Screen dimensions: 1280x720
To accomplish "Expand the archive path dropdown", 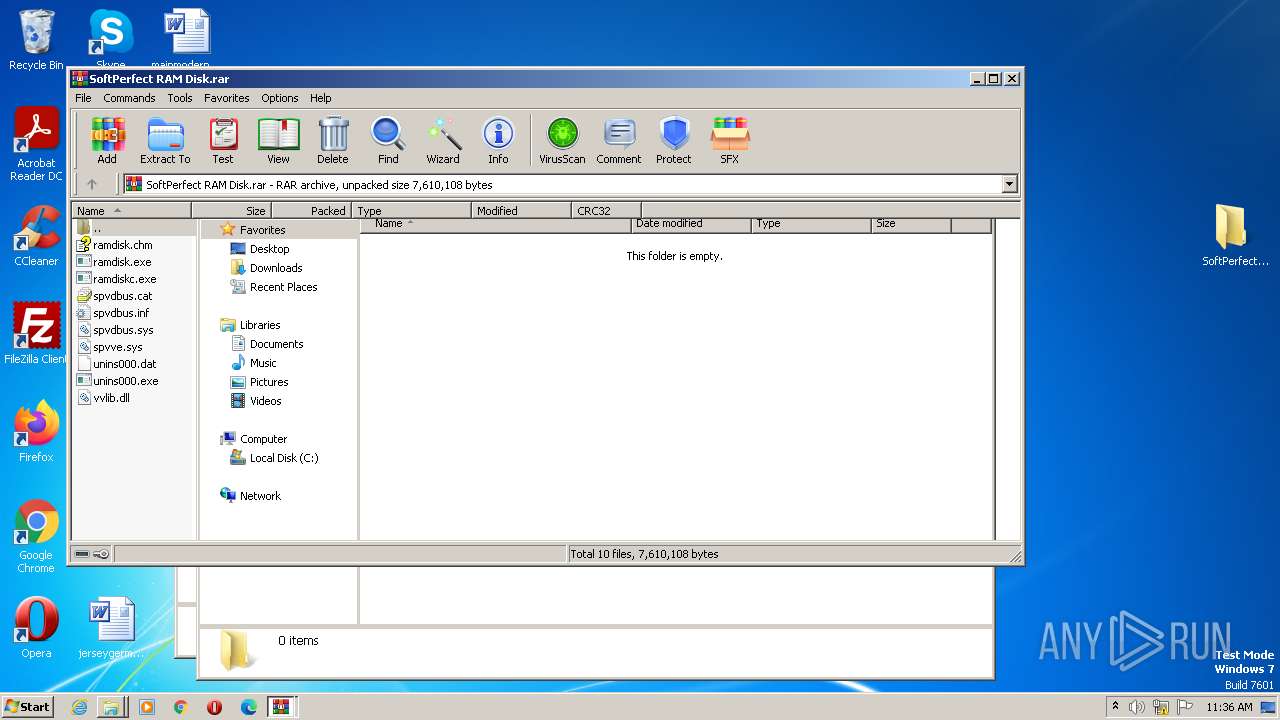I will tap(1009, 184).
